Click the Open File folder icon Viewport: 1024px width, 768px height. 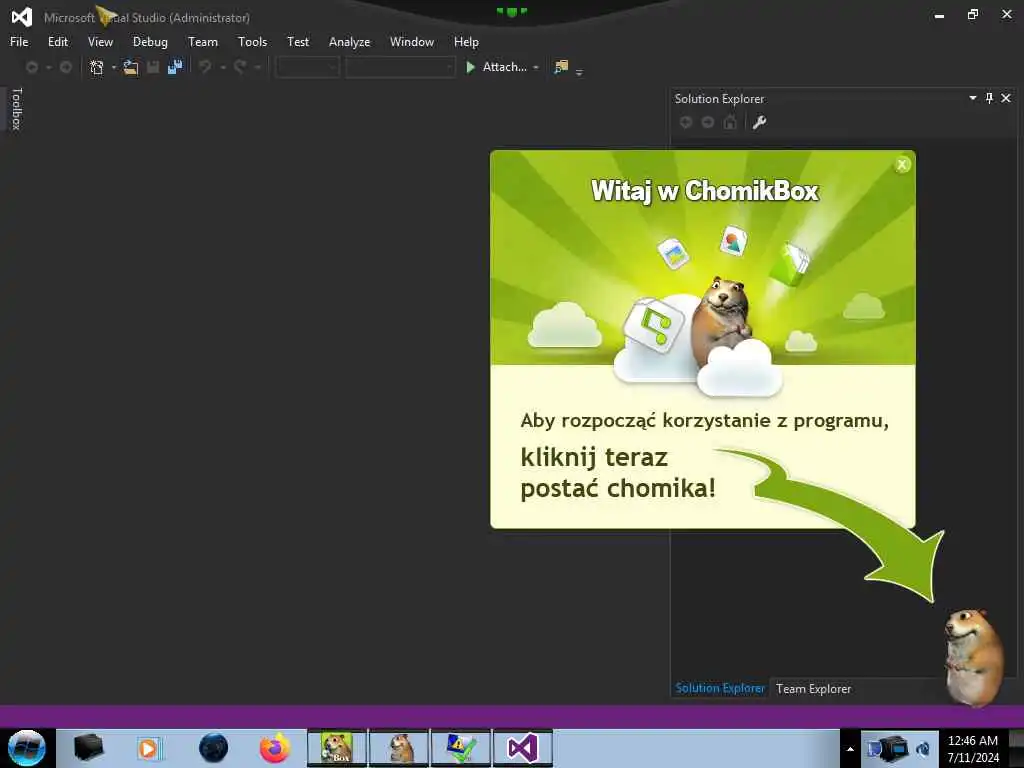click(x=131, y=67)
